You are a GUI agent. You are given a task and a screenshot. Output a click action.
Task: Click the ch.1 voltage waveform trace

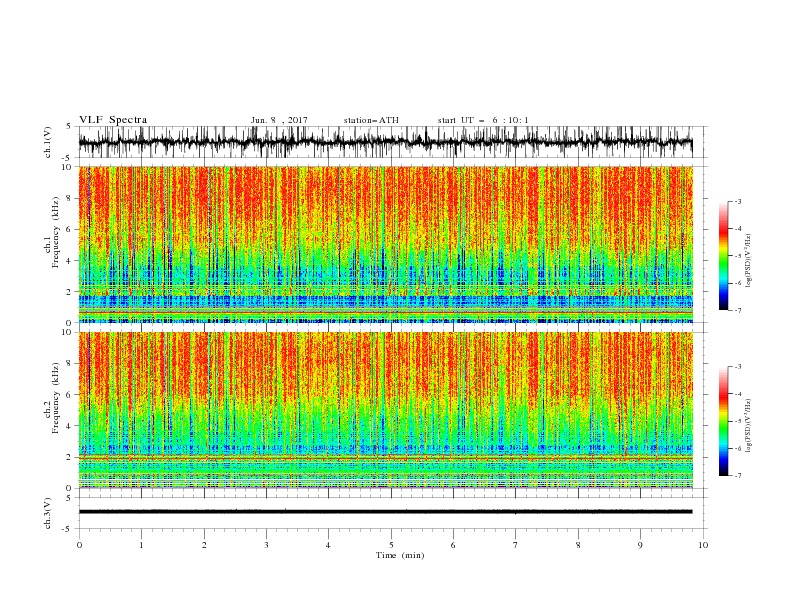pyautogui.click(x=385, y=142)
